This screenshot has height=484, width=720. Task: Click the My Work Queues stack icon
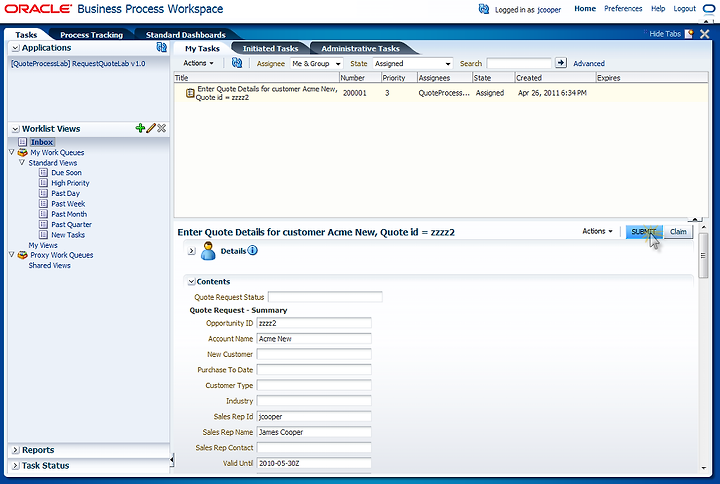(x=22, y=152)
